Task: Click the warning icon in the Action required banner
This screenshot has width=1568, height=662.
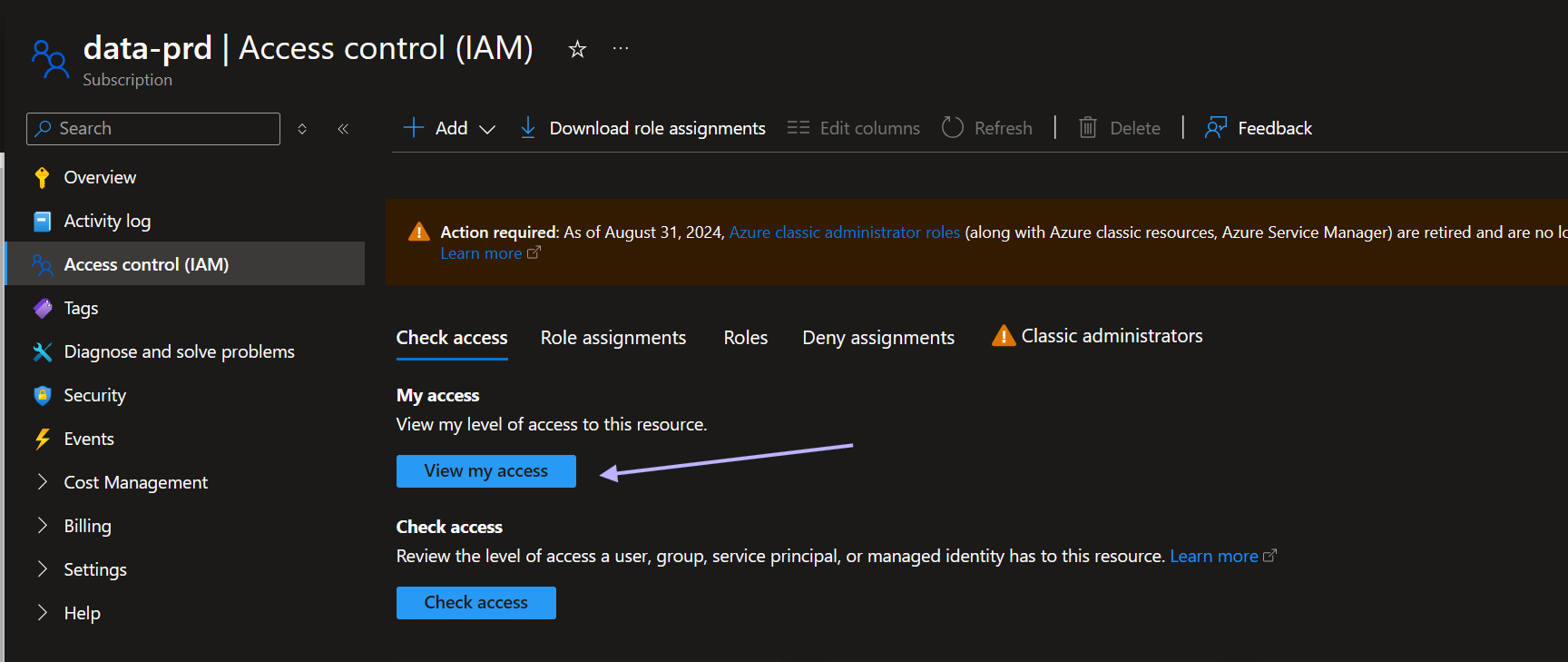Action: (419, 232)
